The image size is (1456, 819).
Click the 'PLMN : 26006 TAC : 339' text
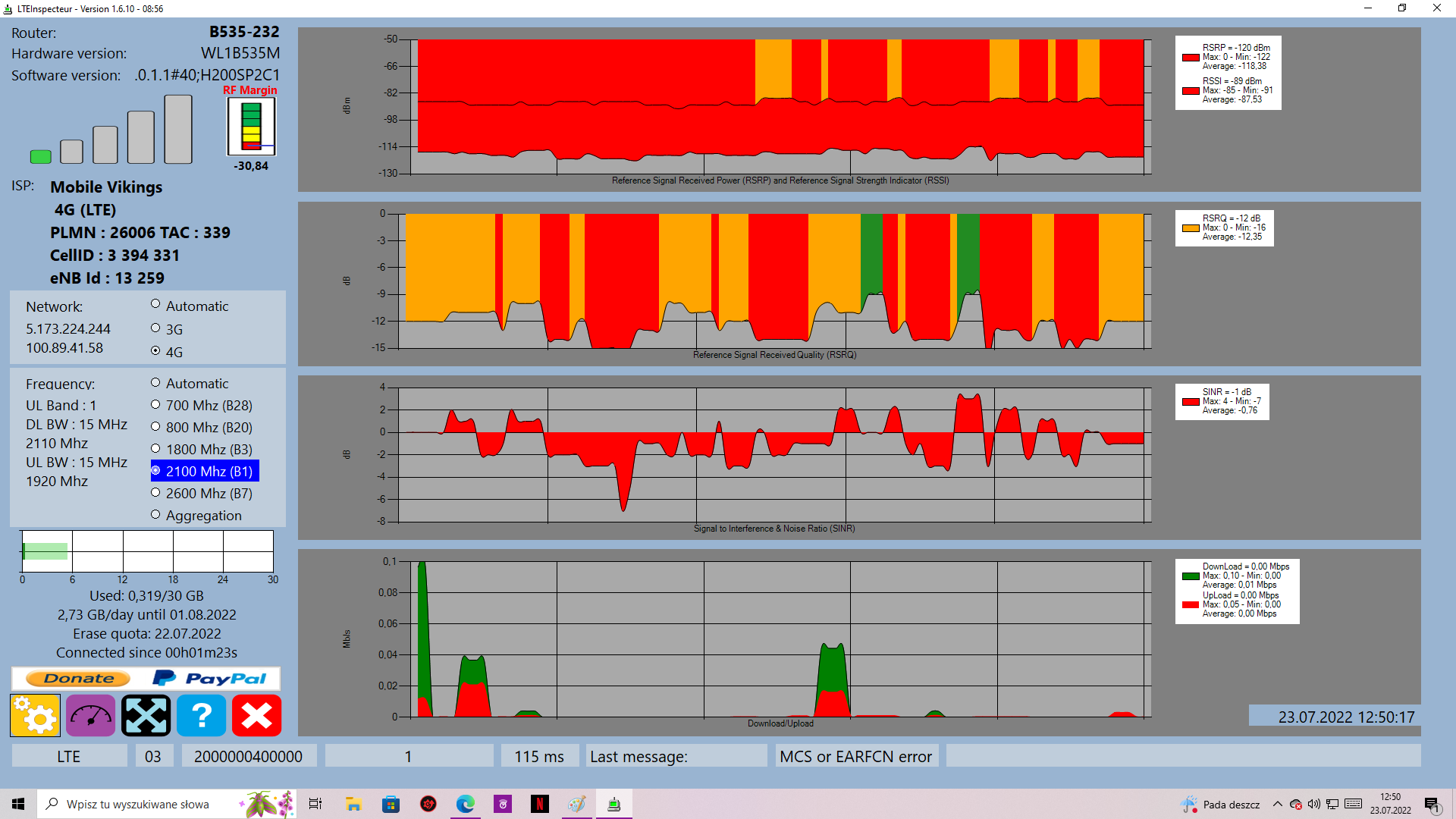point(140,233)
